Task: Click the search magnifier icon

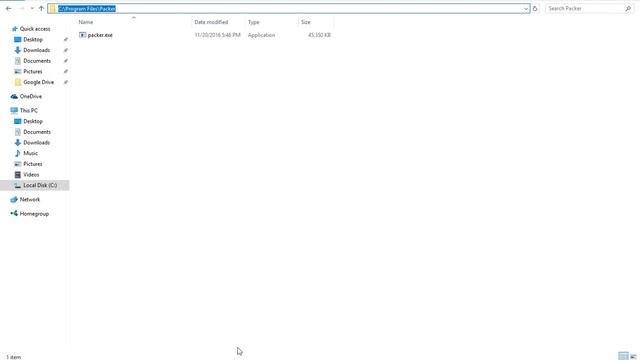Action: click(628, 9)
